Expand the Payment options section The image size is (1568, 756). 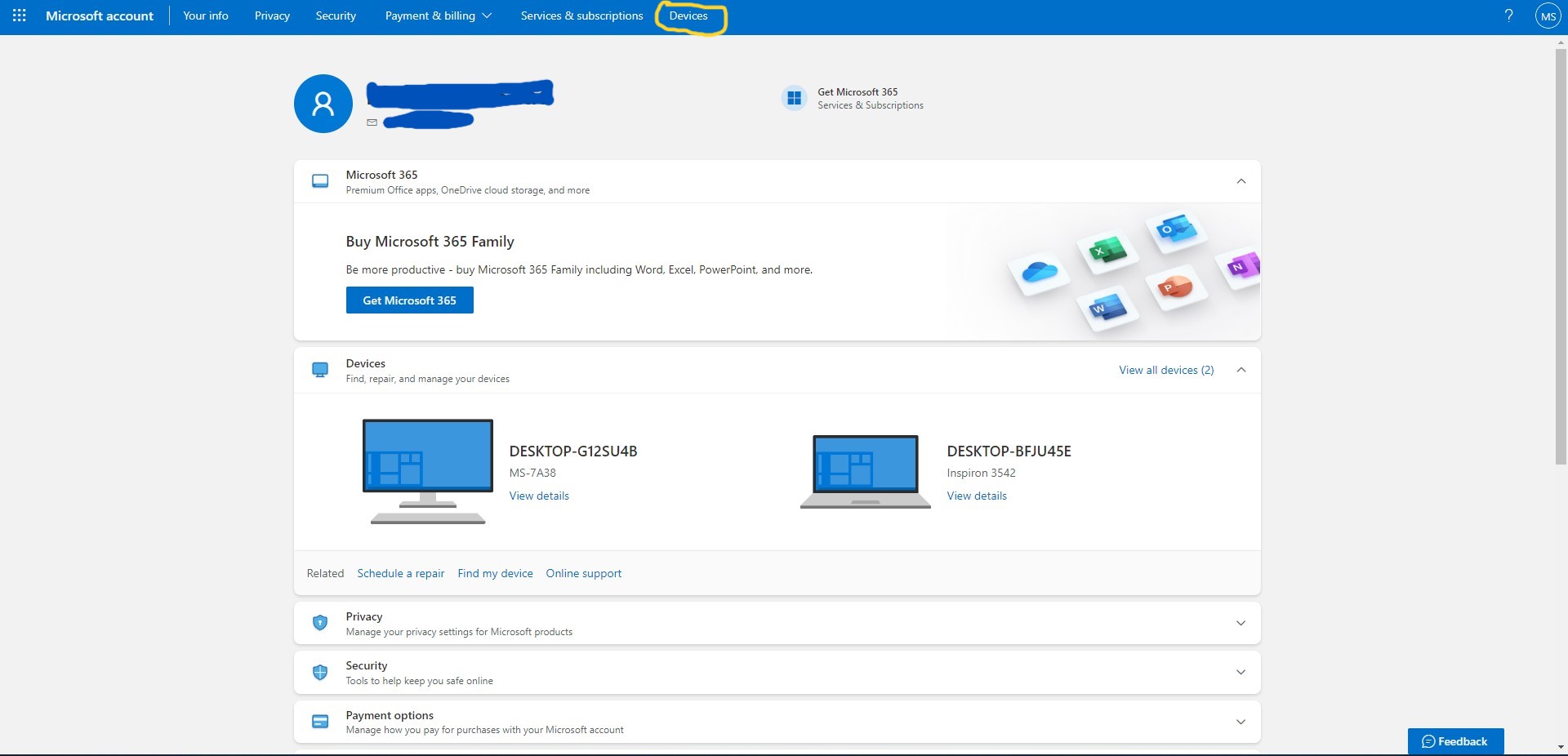coord(1241,722)
